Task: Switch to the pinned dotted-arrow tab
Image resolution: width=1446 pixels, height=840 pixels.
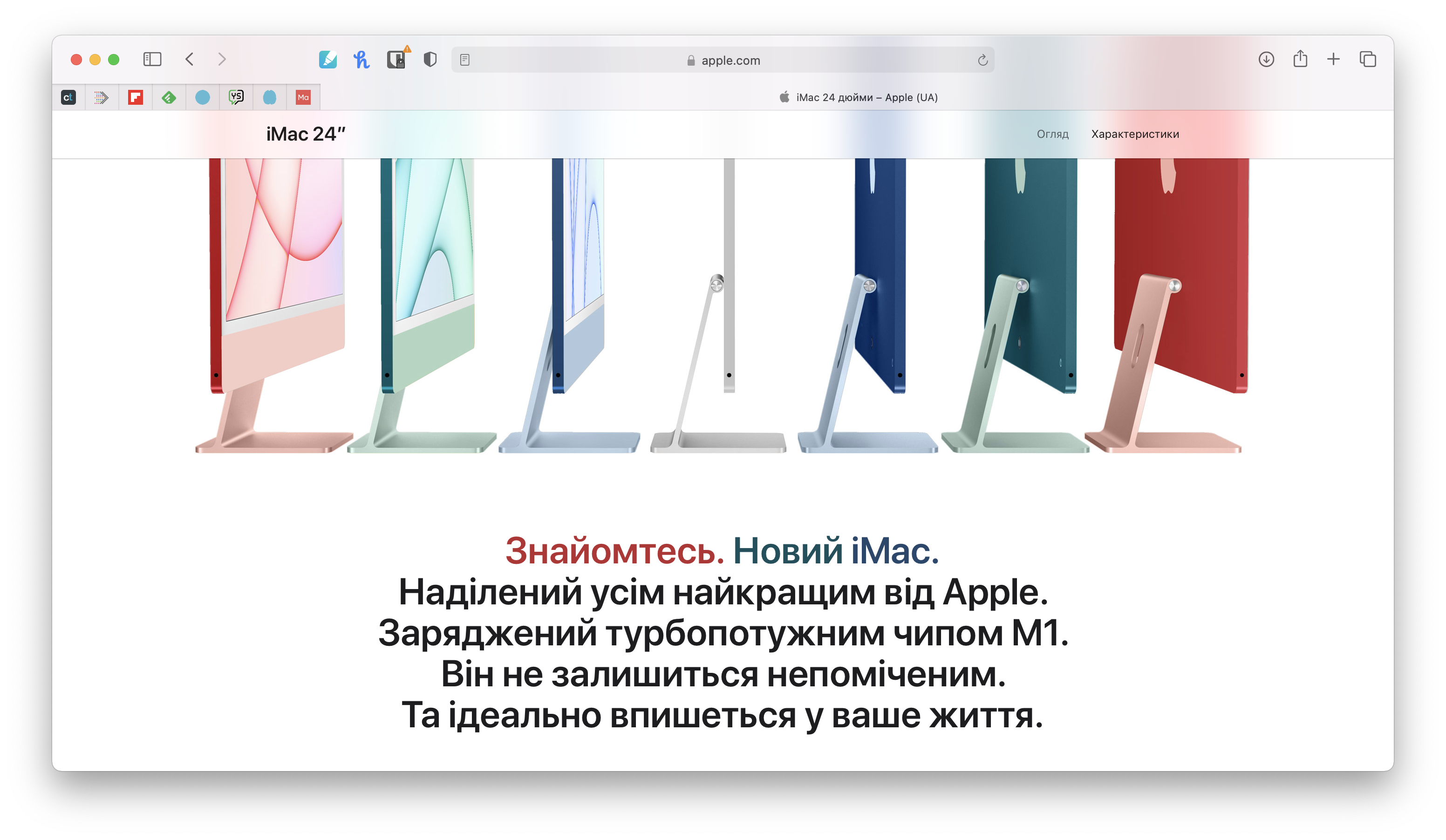Action: pos(102,97)
